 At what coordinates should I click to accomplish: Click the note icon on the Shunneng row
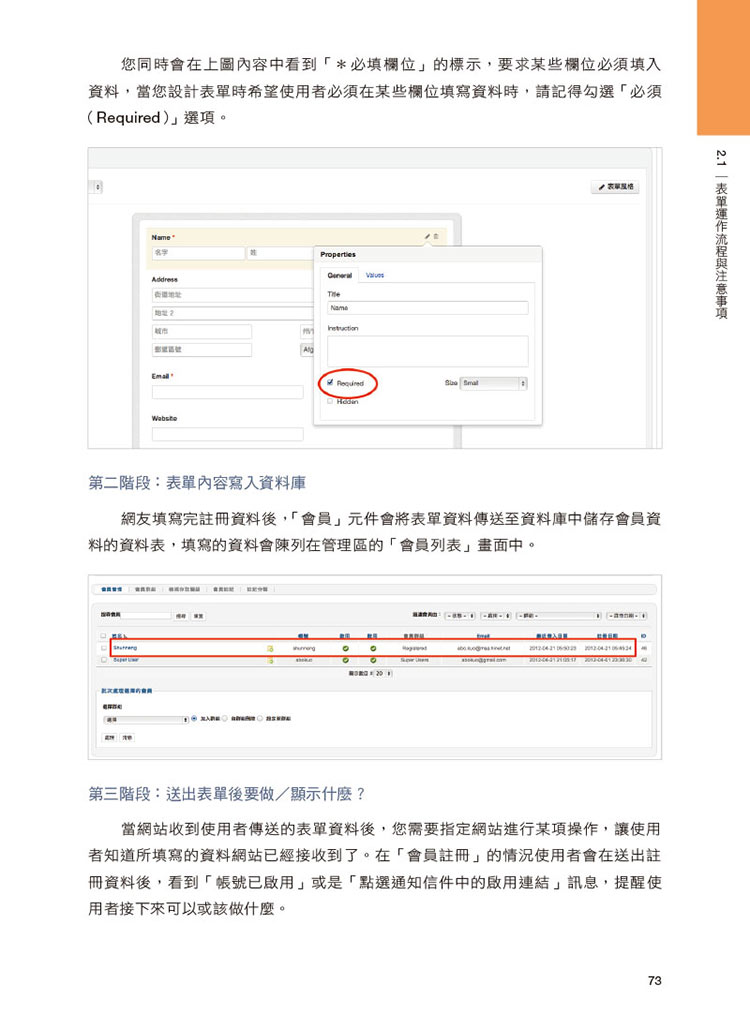click(270, 648)
